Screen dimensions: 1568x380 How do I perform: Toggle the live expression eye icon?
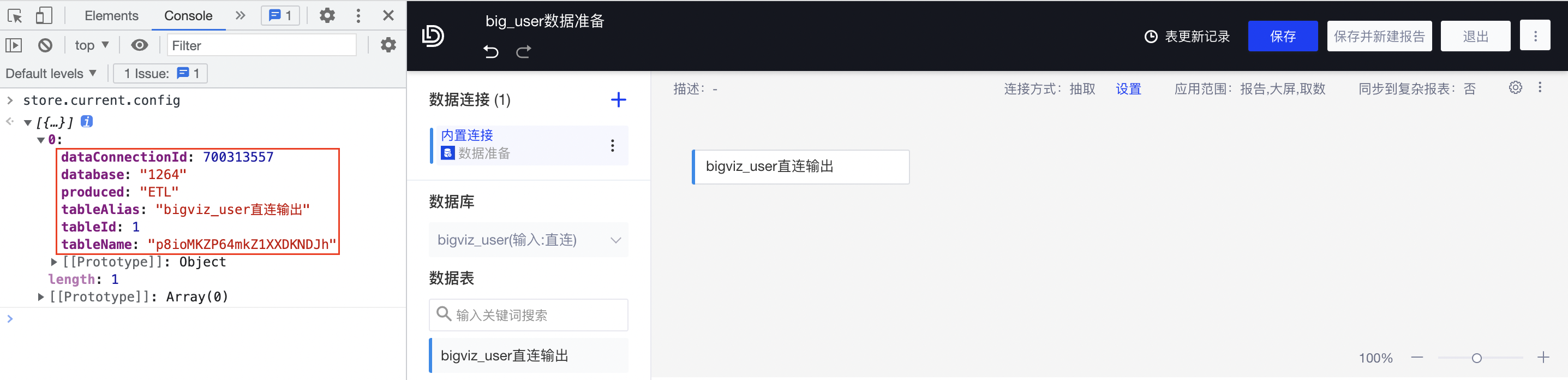coord(139,45)
